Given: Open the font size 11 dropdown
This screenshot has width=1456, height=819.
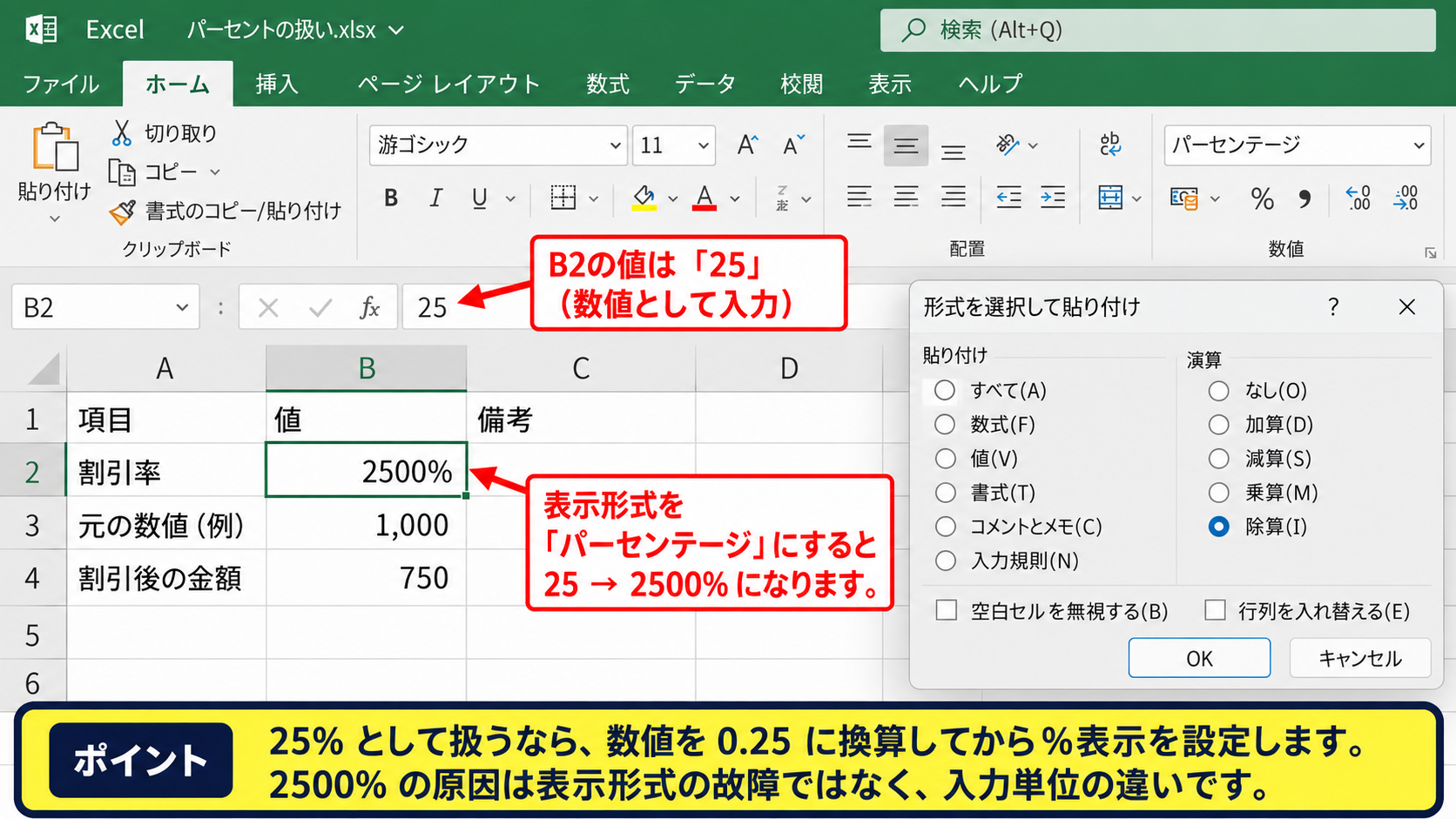Looking at the screenshot, I should [703, 145].
